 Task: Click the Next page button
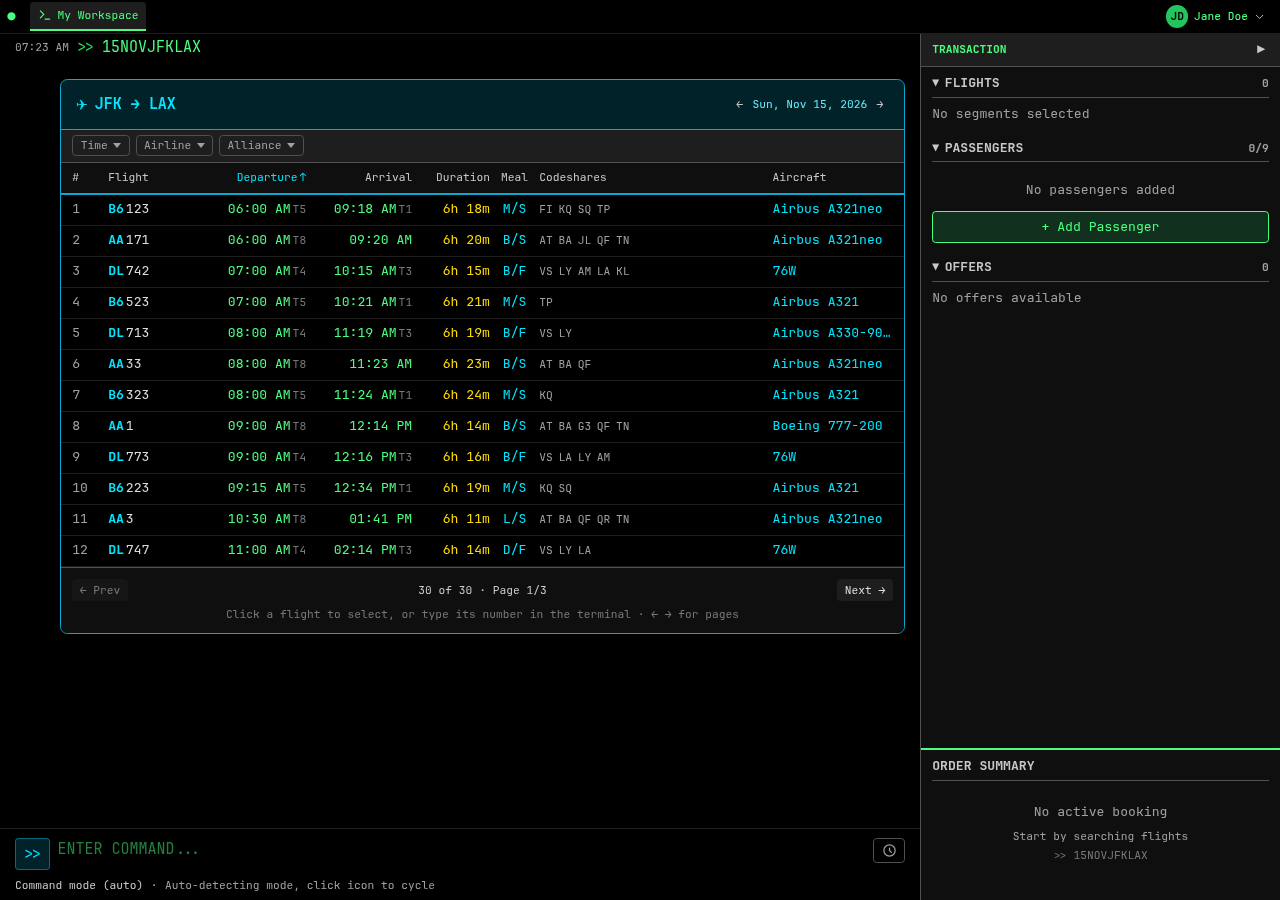(x=865, y=590)
